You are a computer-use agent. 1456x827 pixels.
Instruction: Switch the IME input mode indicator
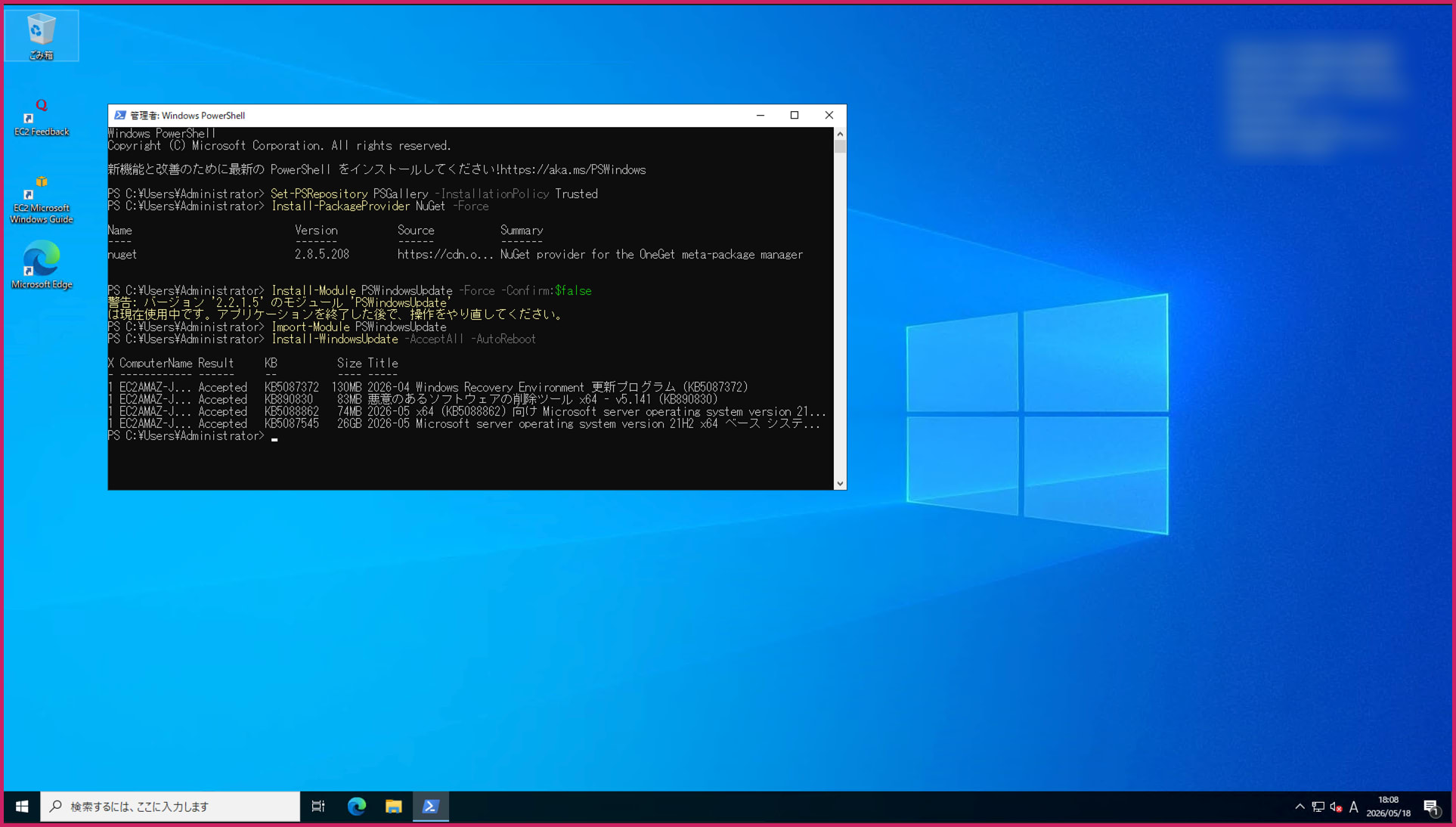click(1354, 807)
